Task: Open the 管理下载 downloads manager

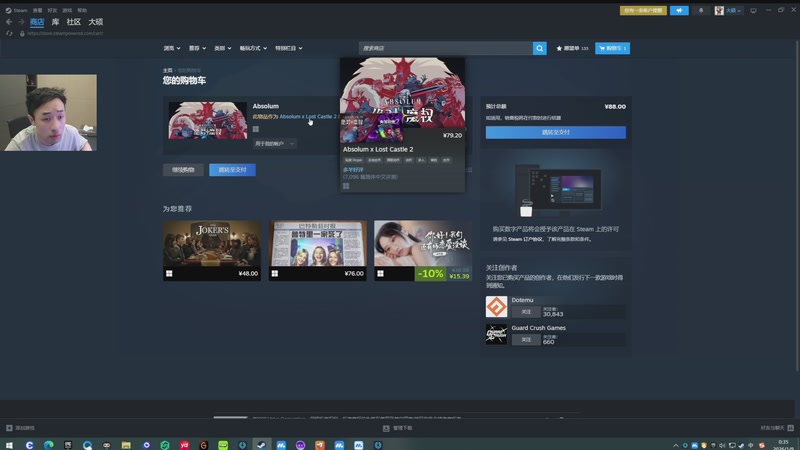Action: (398, 428)
